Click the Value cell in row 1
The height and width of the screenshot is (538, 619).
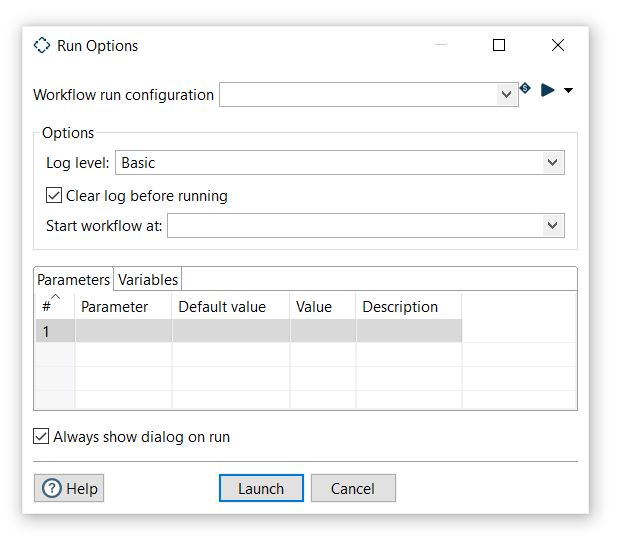[x=322, y=332]
